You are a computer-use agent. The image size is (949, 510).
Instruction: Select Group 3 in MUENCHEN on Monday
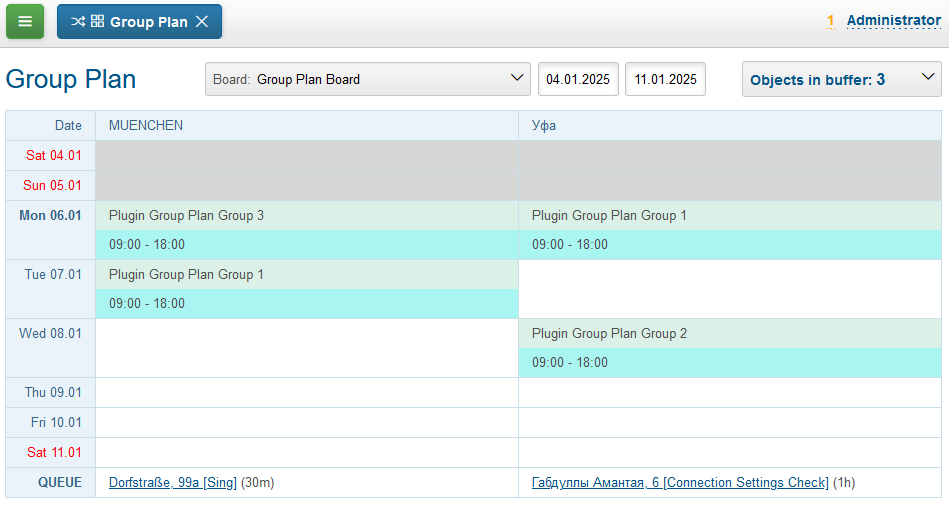click(x=186, y=215)
